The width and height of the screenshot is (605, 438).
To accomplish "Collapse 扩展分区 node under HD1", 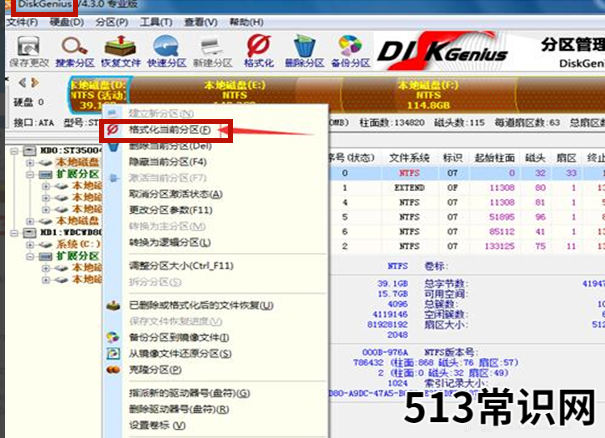I will point(30,256).
